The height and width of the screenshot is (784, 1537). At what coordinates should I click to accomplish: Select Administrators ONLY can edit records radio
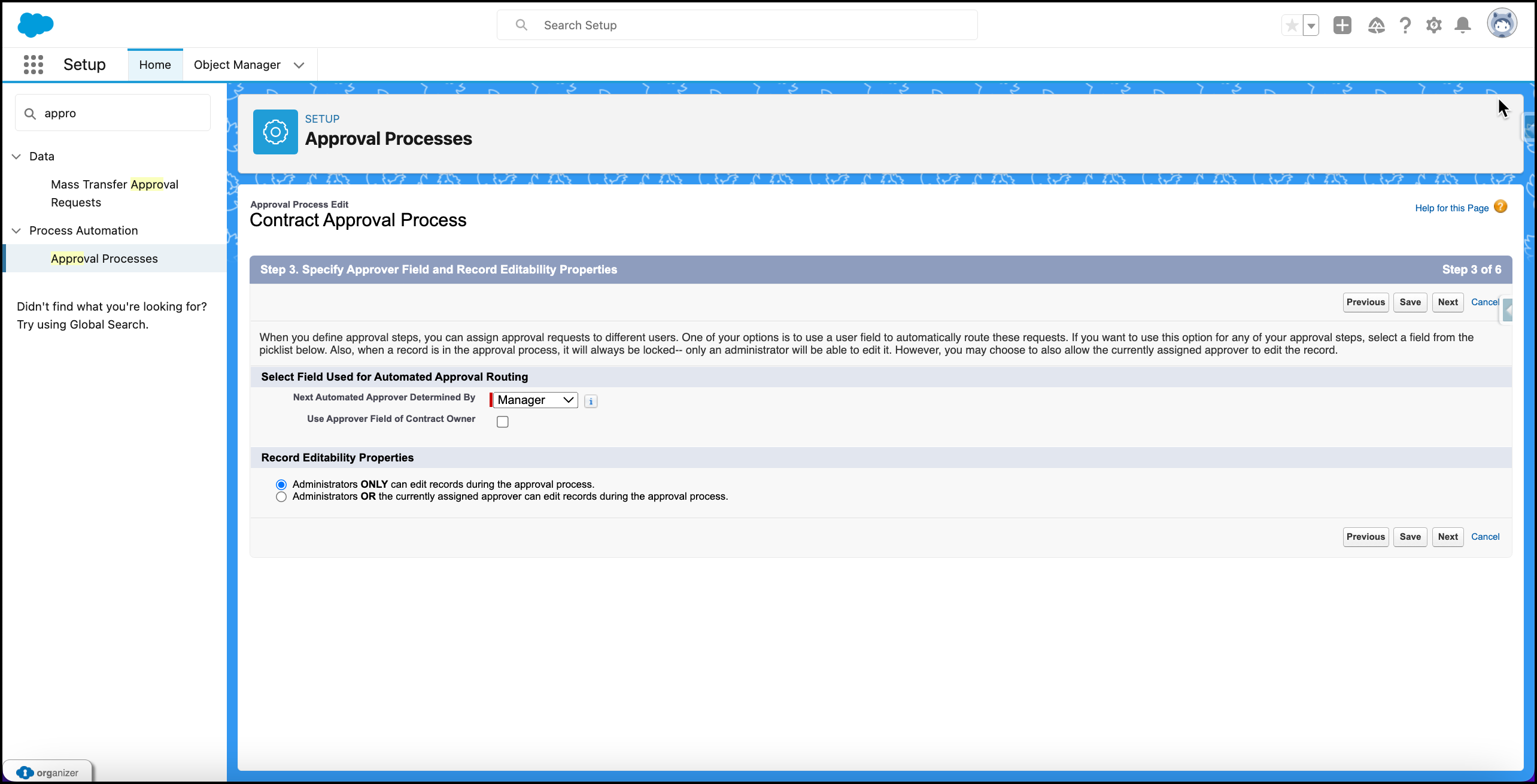pyautogui.click(x=281, y=484)
